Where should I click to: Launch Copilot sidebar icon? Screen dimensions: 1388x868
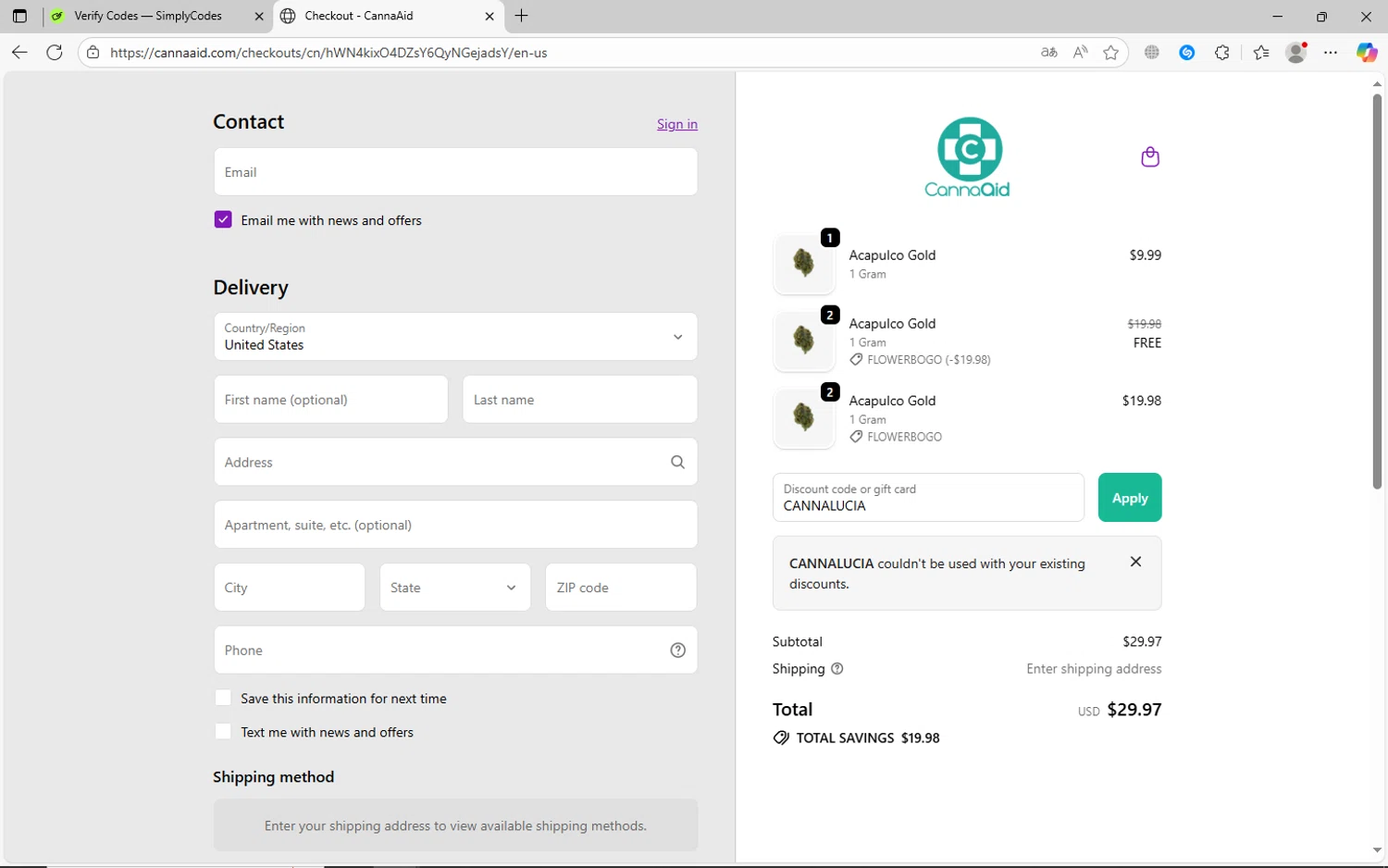point(1367,53)
